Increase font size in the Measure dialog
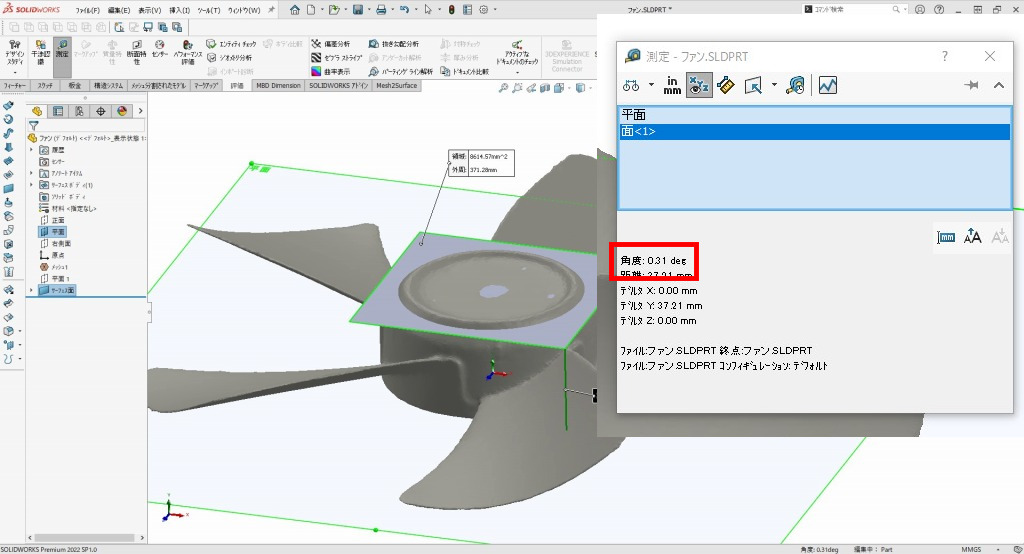This screenshot has height=554, width=1024. (x=972, y=236)
